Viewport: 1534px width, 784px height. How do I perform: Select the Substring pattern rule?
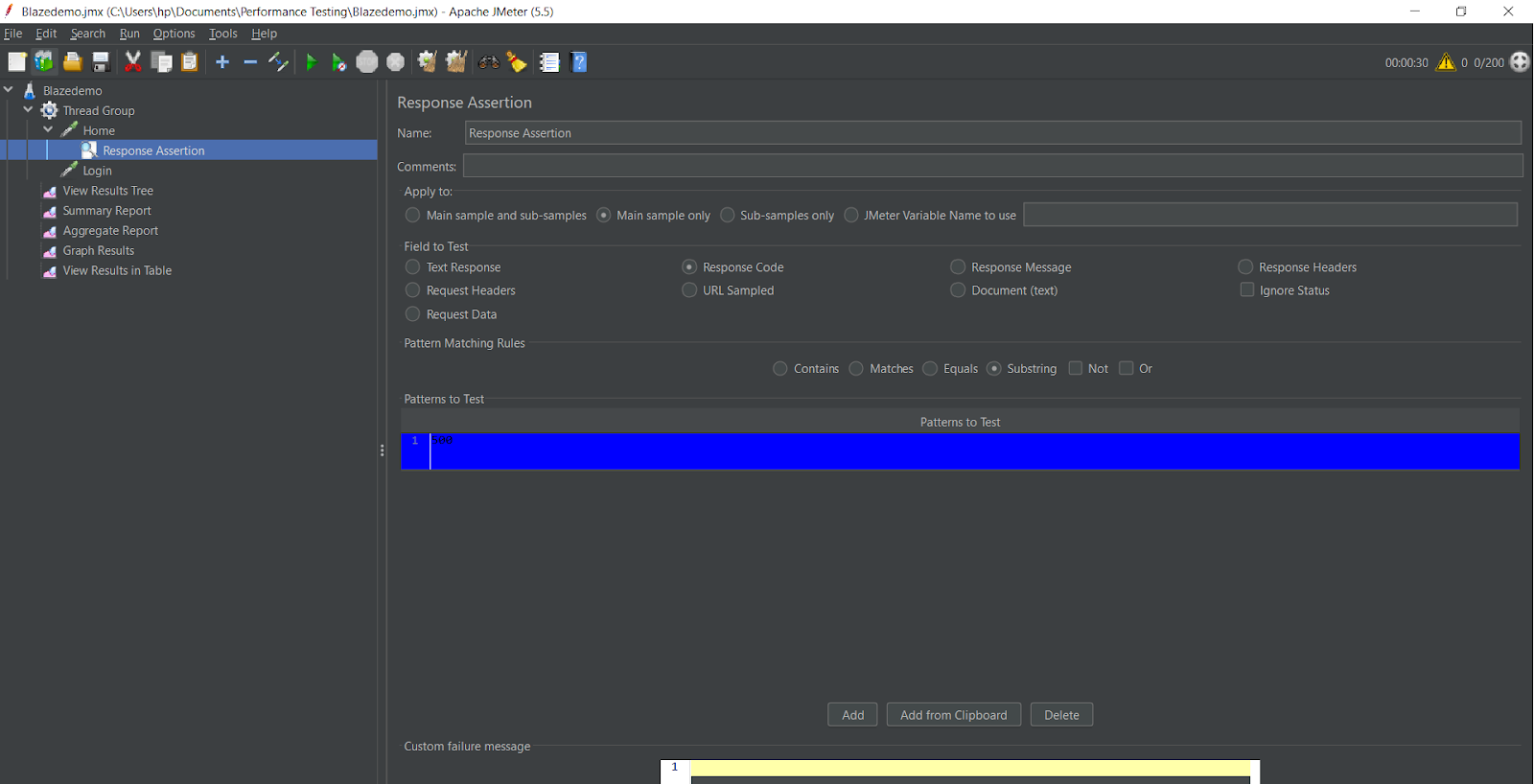994,369
